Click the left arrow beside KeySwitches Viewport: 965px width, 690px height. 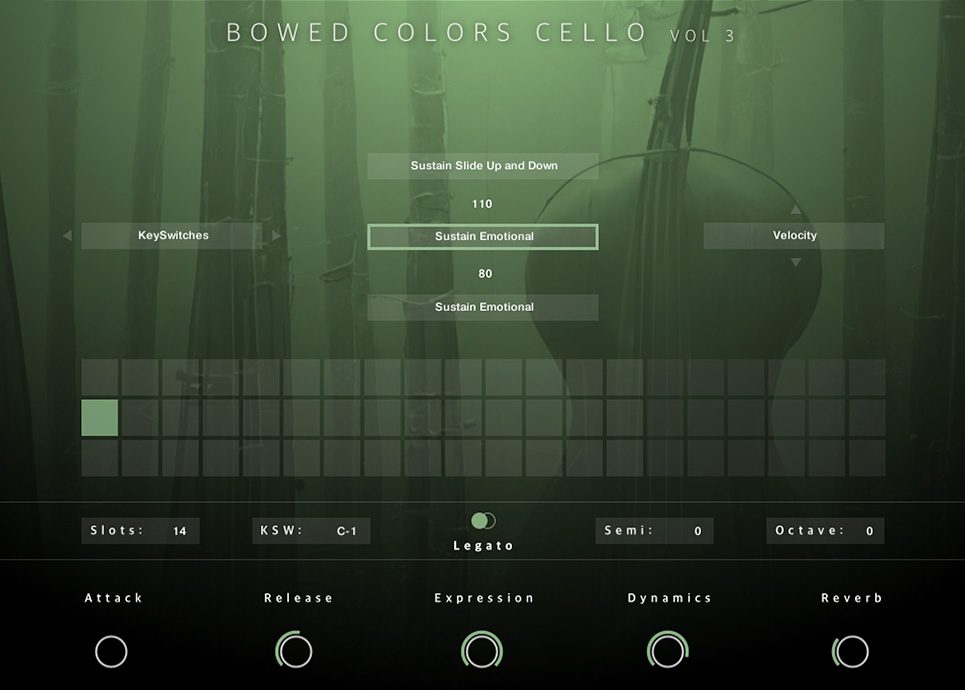click(67, 235)
